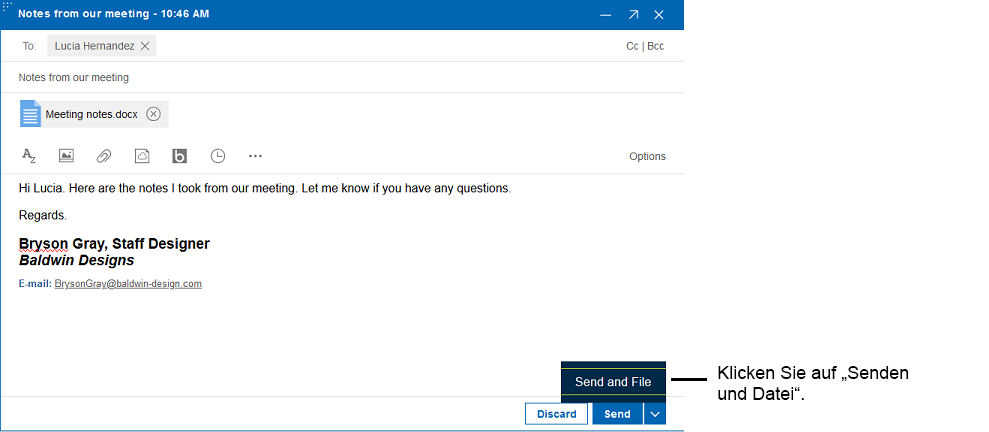The height and width of the screenshot is (432, 989).
Task: Minimize the compose window
Action: 606,15
